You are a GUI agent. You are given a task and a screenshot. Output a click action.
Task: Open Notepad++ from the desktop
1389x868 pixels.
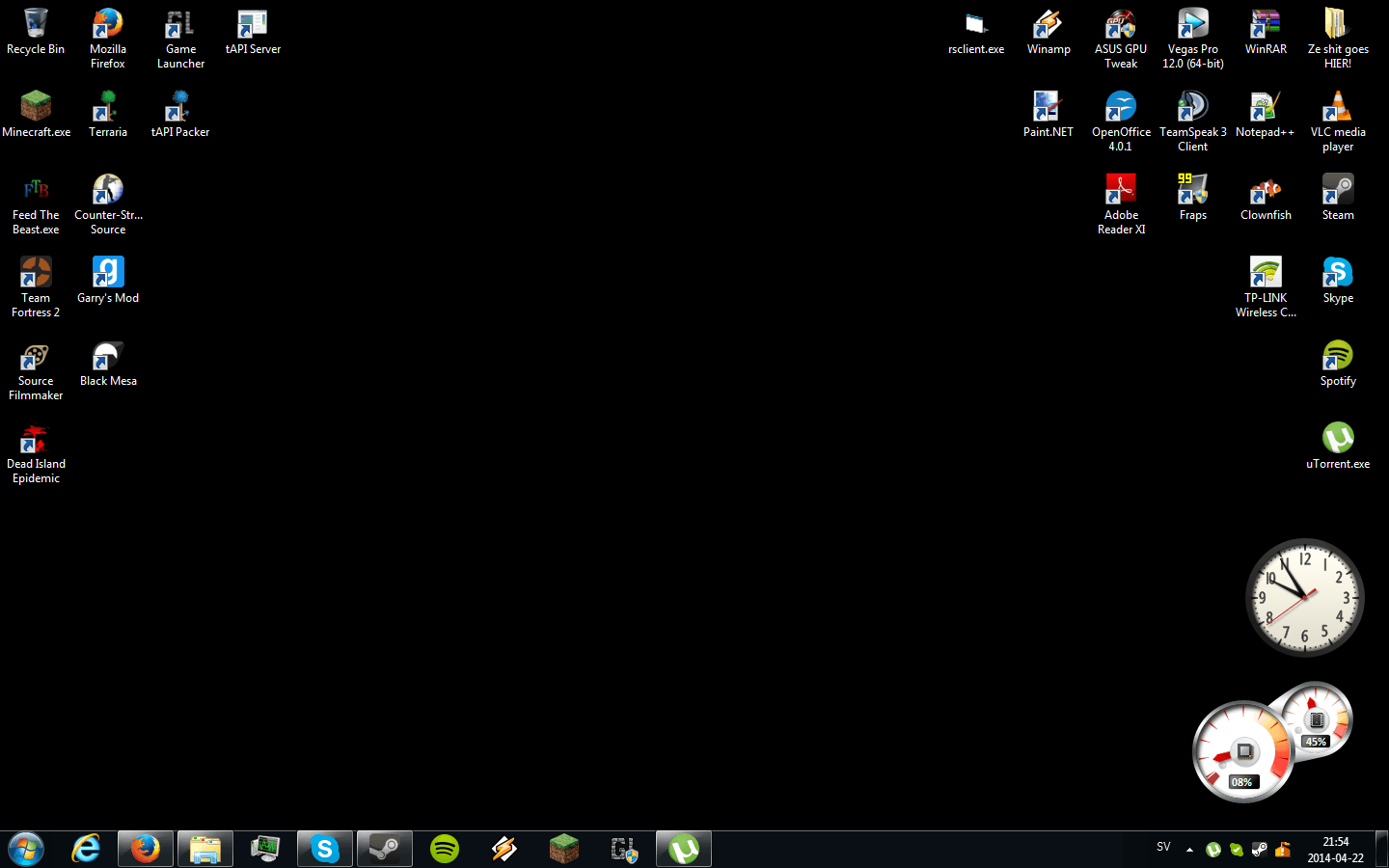(1266, 106)
